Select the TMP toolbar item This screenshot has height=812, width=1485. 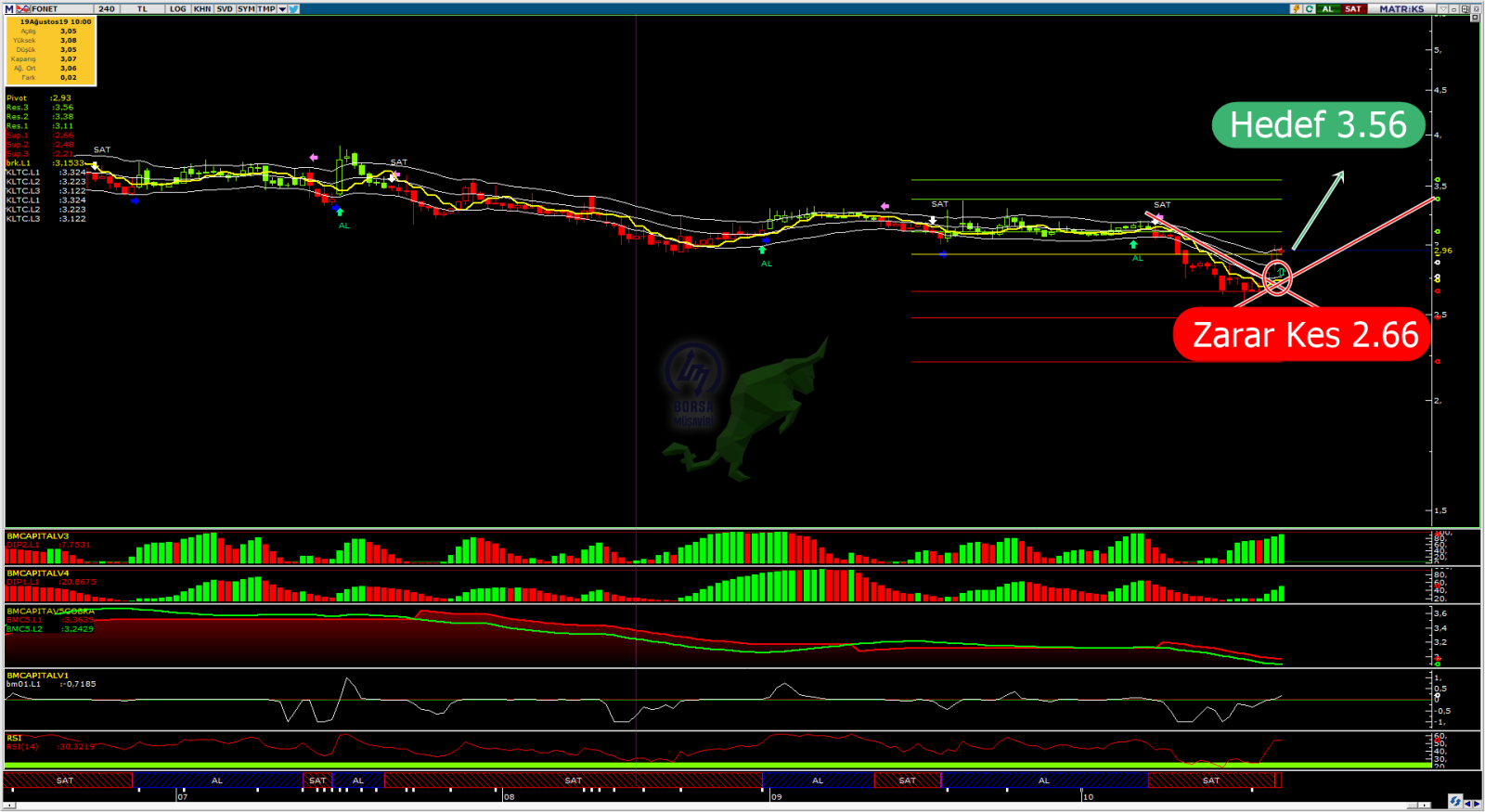point(266,9)
